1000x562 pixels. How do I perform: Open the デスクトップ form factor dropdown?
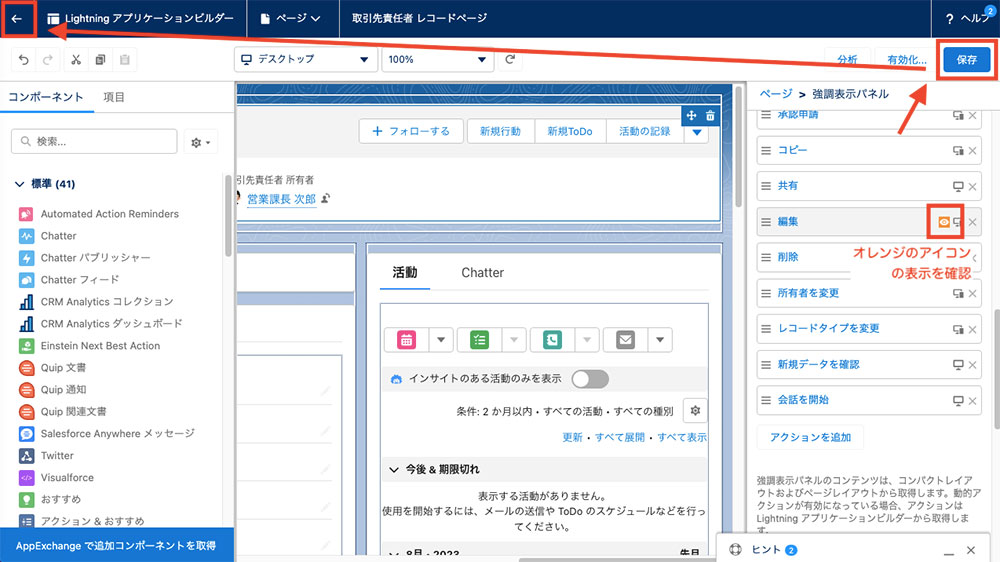pyautogui.click(x=305, y=59)
